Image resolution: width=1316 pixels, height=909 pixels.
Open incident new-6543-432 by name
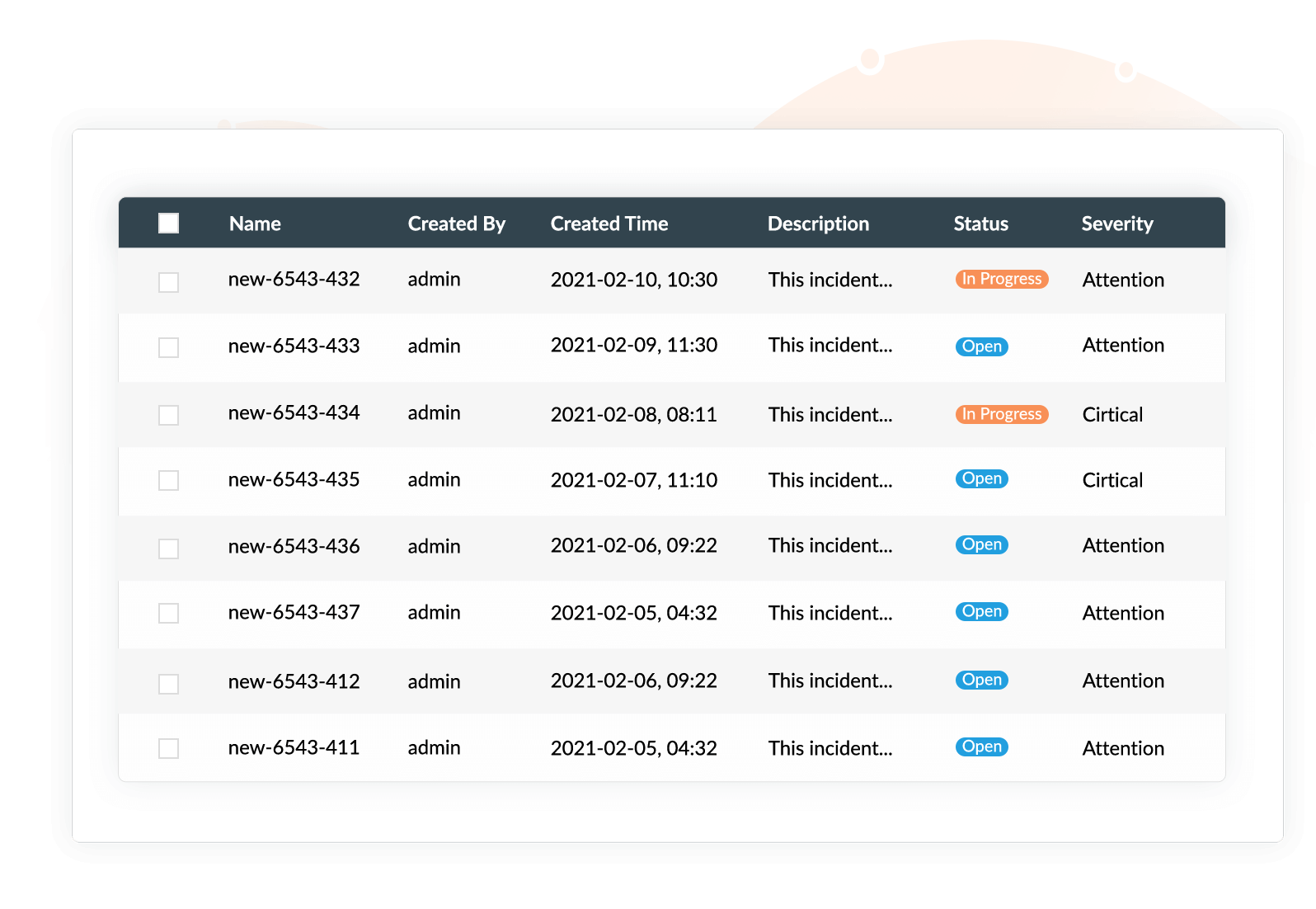[x=294, y=279]
